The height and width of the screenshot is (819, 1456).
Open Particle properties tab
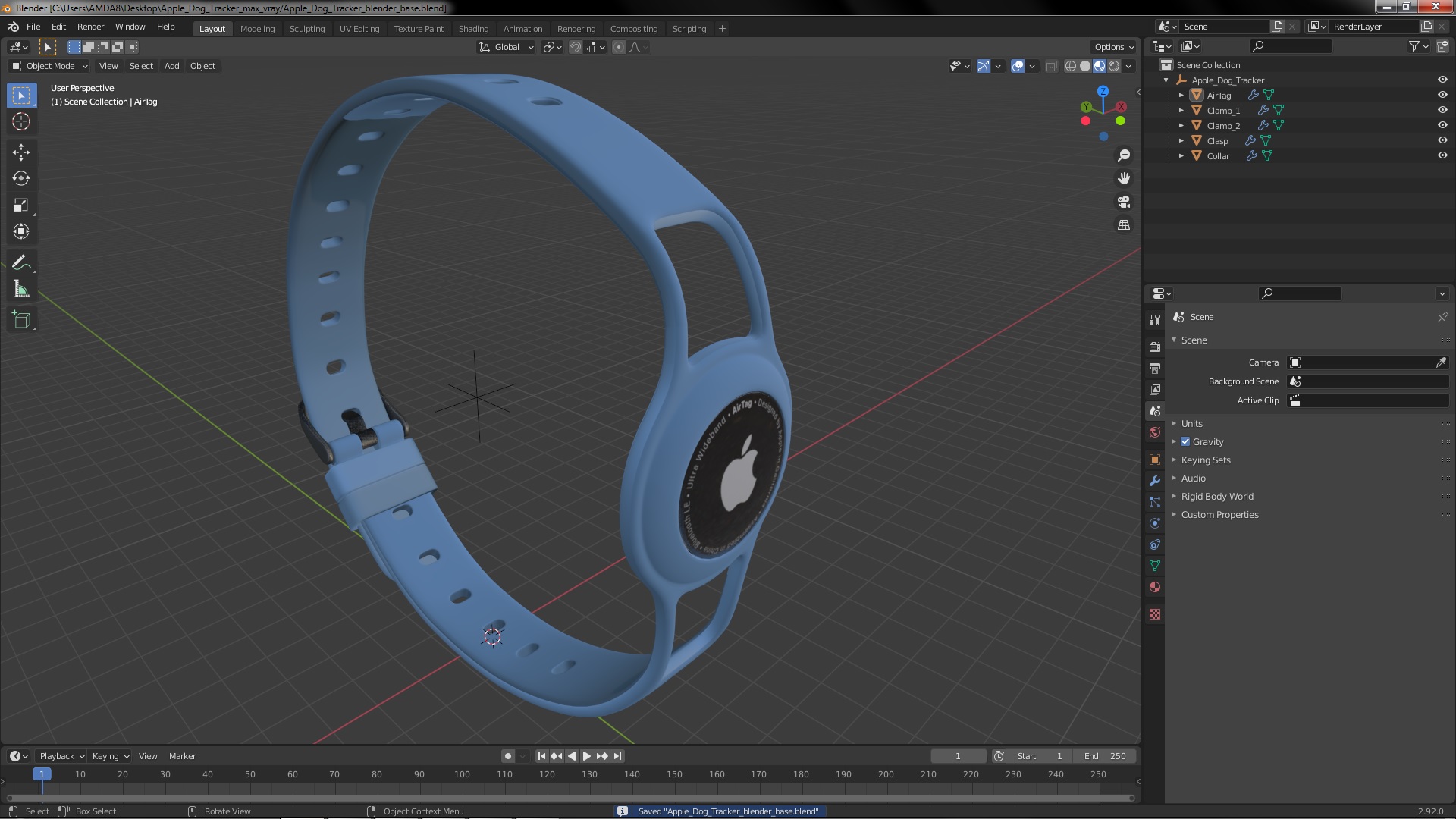click(1155, 502)
